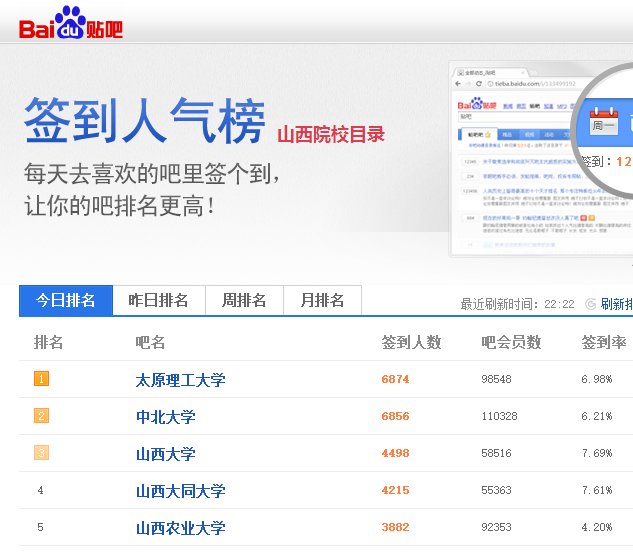The width and height of the screenshot is (633, 553).
Task: Open the 太原理工大学 forum link
Action: click(180, 380)
